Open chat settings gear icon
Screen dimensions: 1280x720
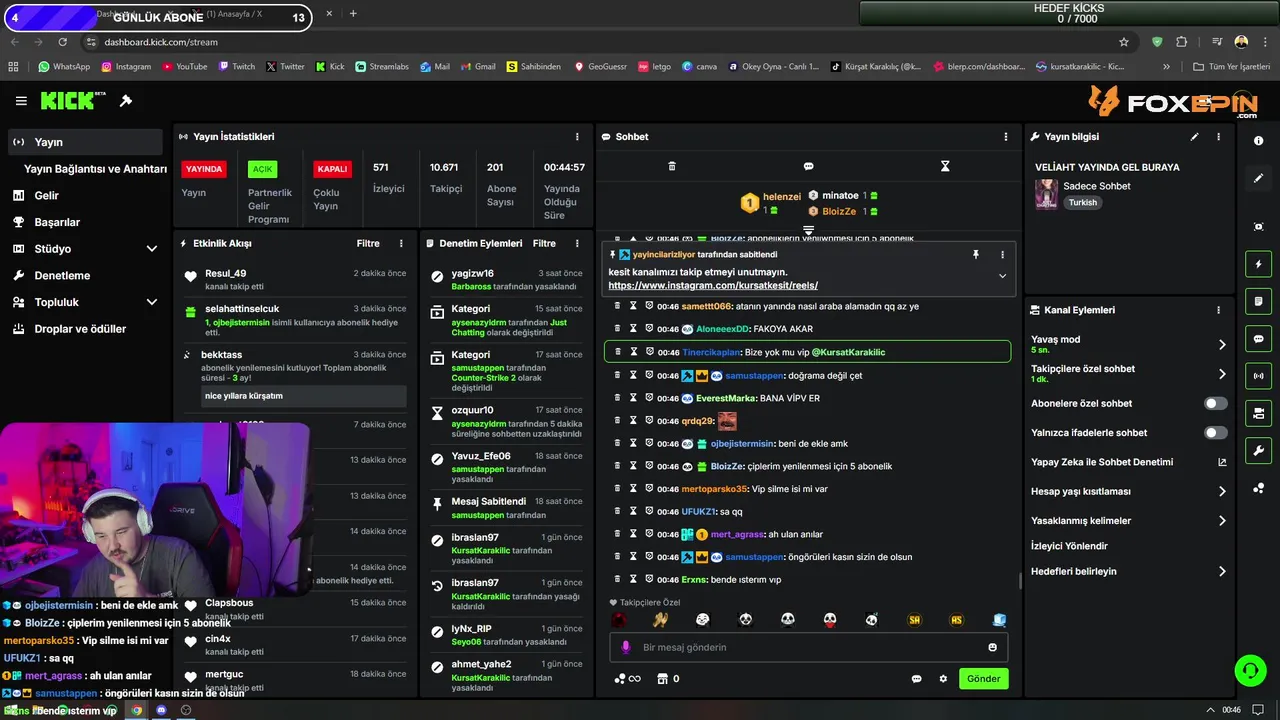[x=943, y=679]
